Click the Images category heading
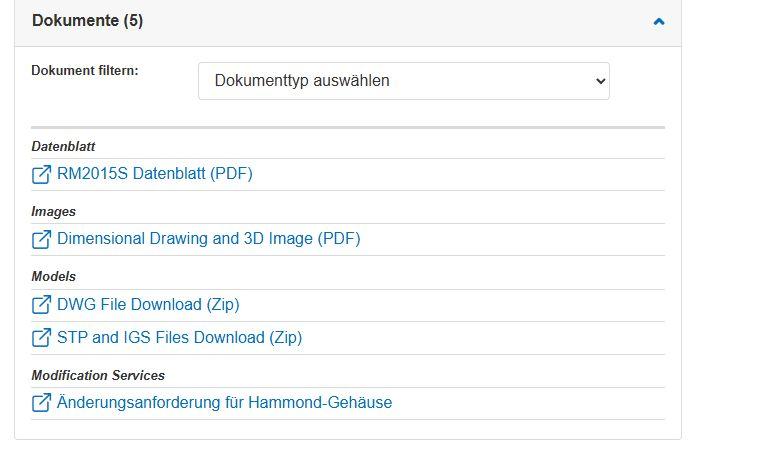This screenshot has width=761, height=454. [53, 212]
